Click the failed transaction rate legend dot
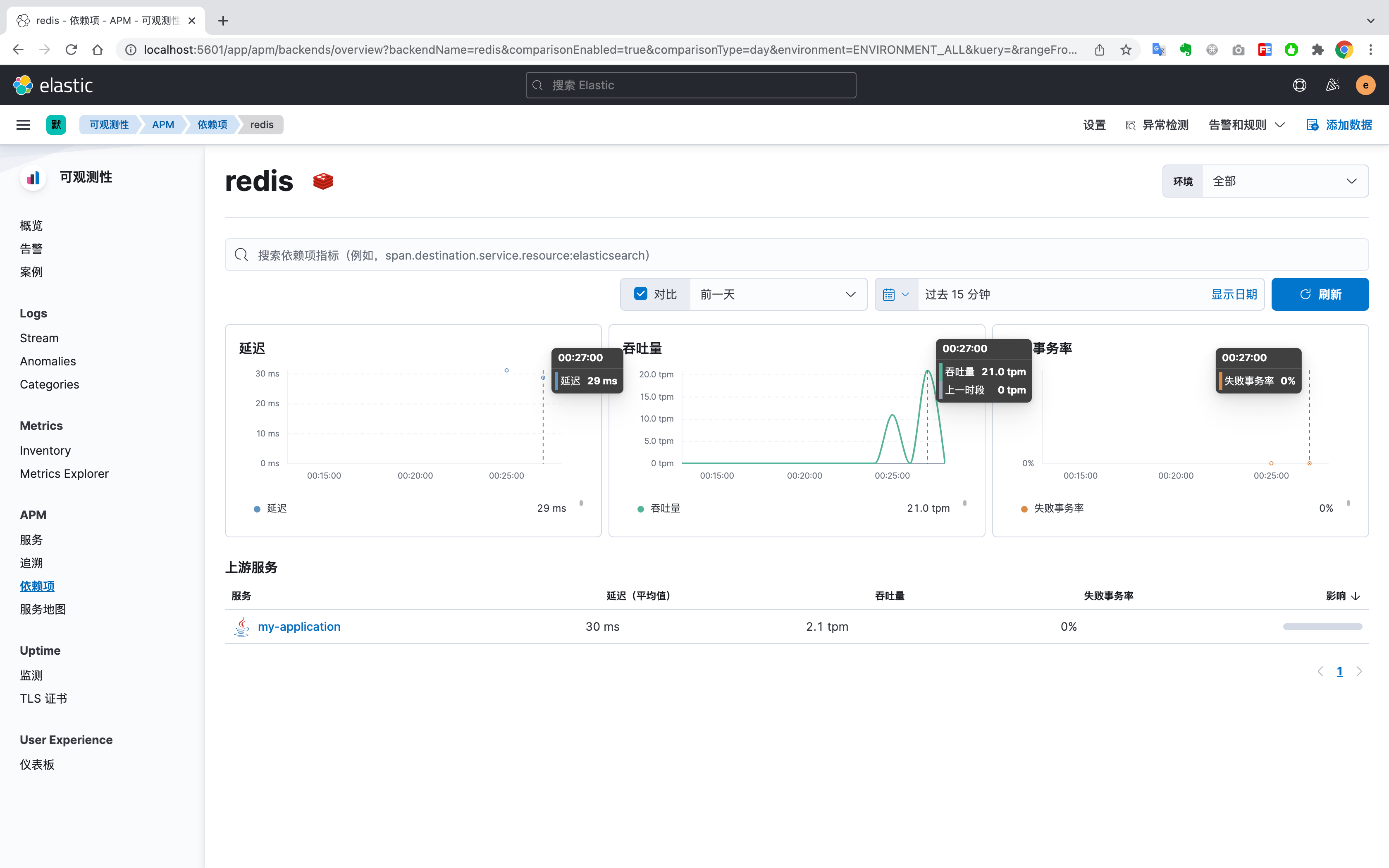The height and width of the screenshot is (868, 1389). pos(1024,509)
